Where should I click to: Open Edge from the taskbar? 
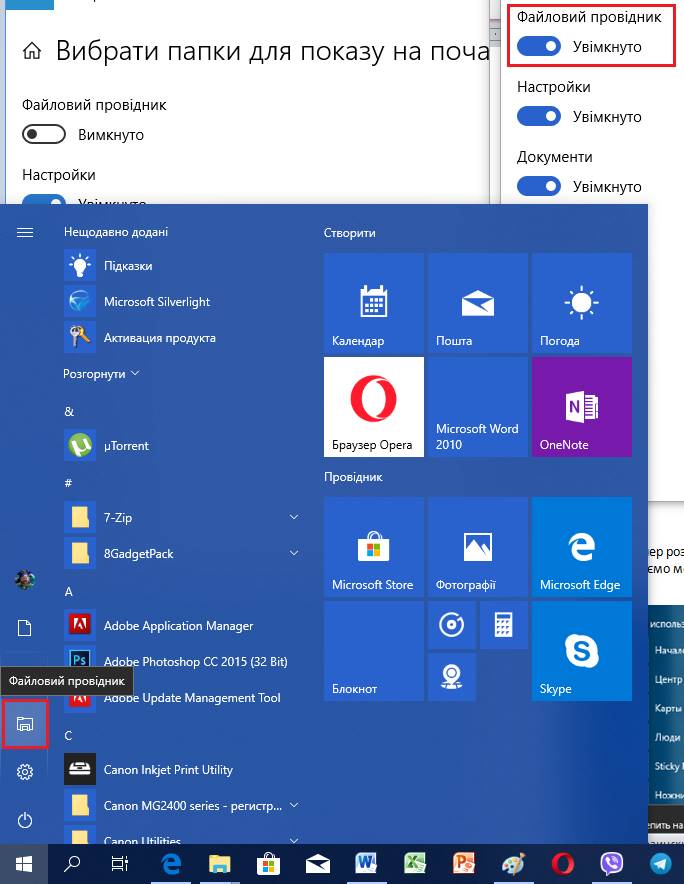pyautogui.click(x=171, y=864)
